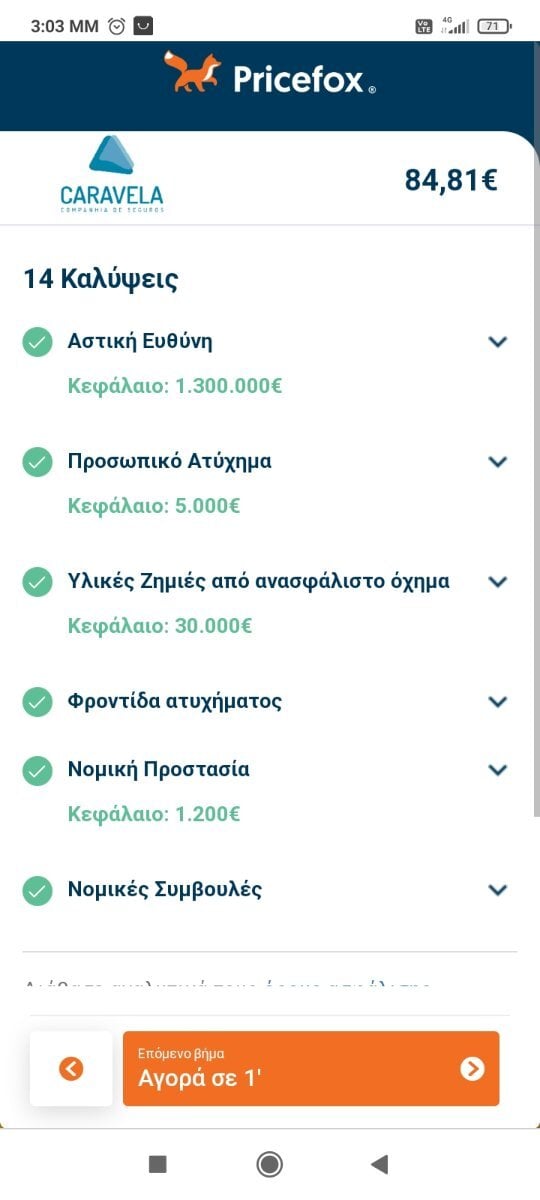The image size is (540, 1200).
Task: Tap the green checkmark beside Νομικές Συμβουλές
Action: pyautogui.click(x=37, y=890)
